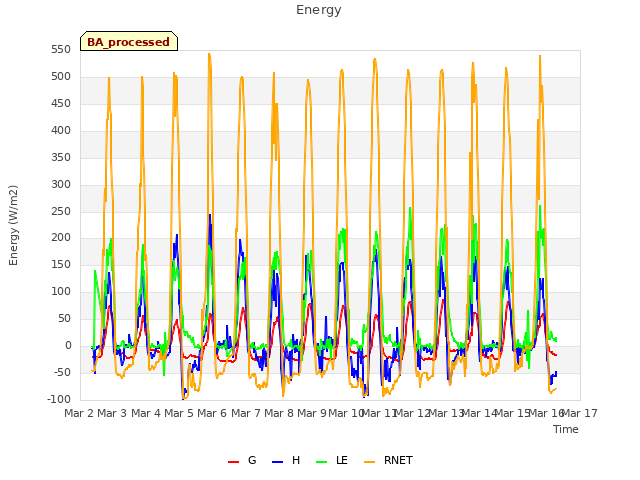Click the H legend blue swatch
This screenshot has height=480, width=640.
pos(278,462)
